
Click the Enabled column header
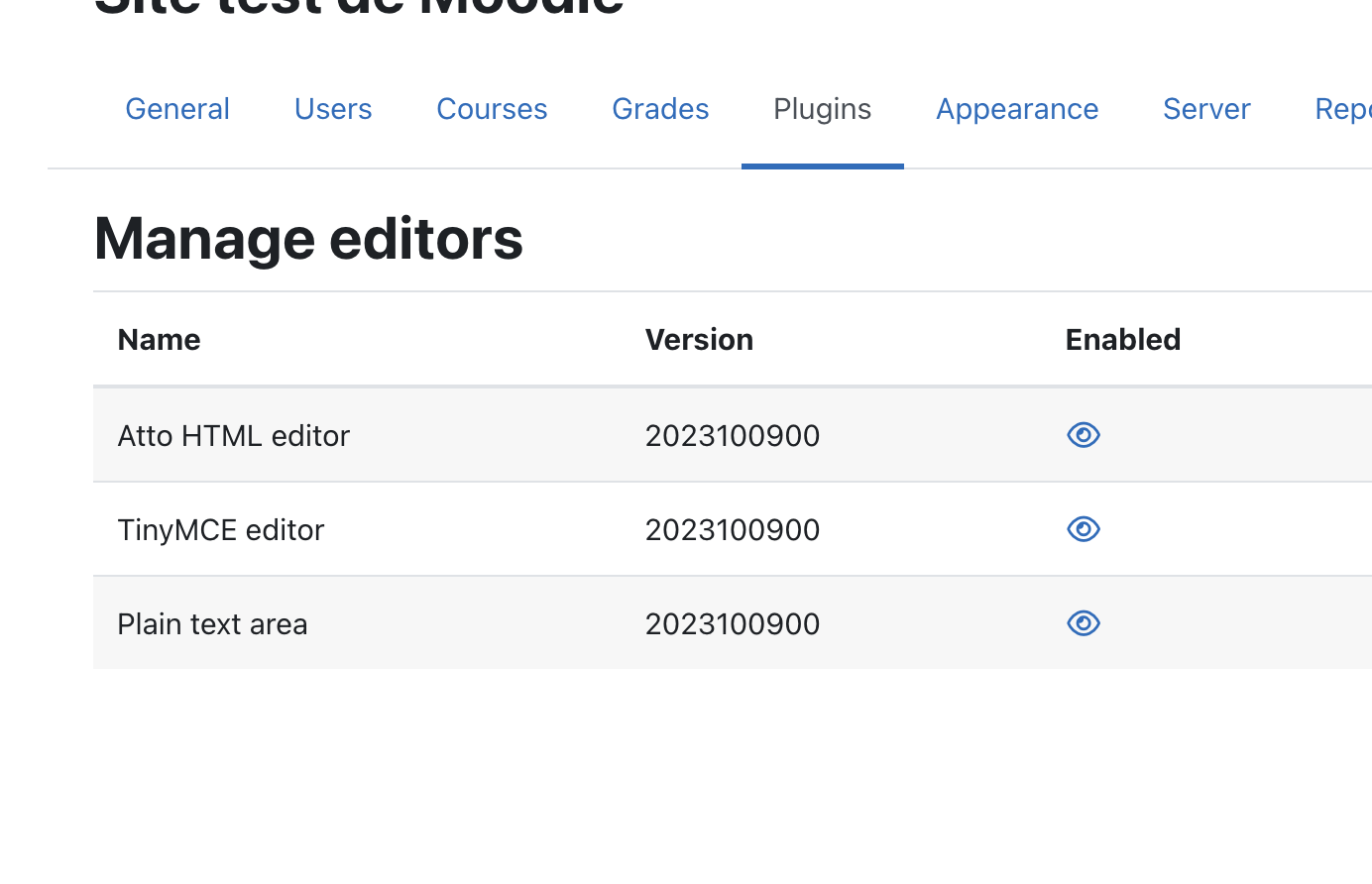[x=1123, y=340]
